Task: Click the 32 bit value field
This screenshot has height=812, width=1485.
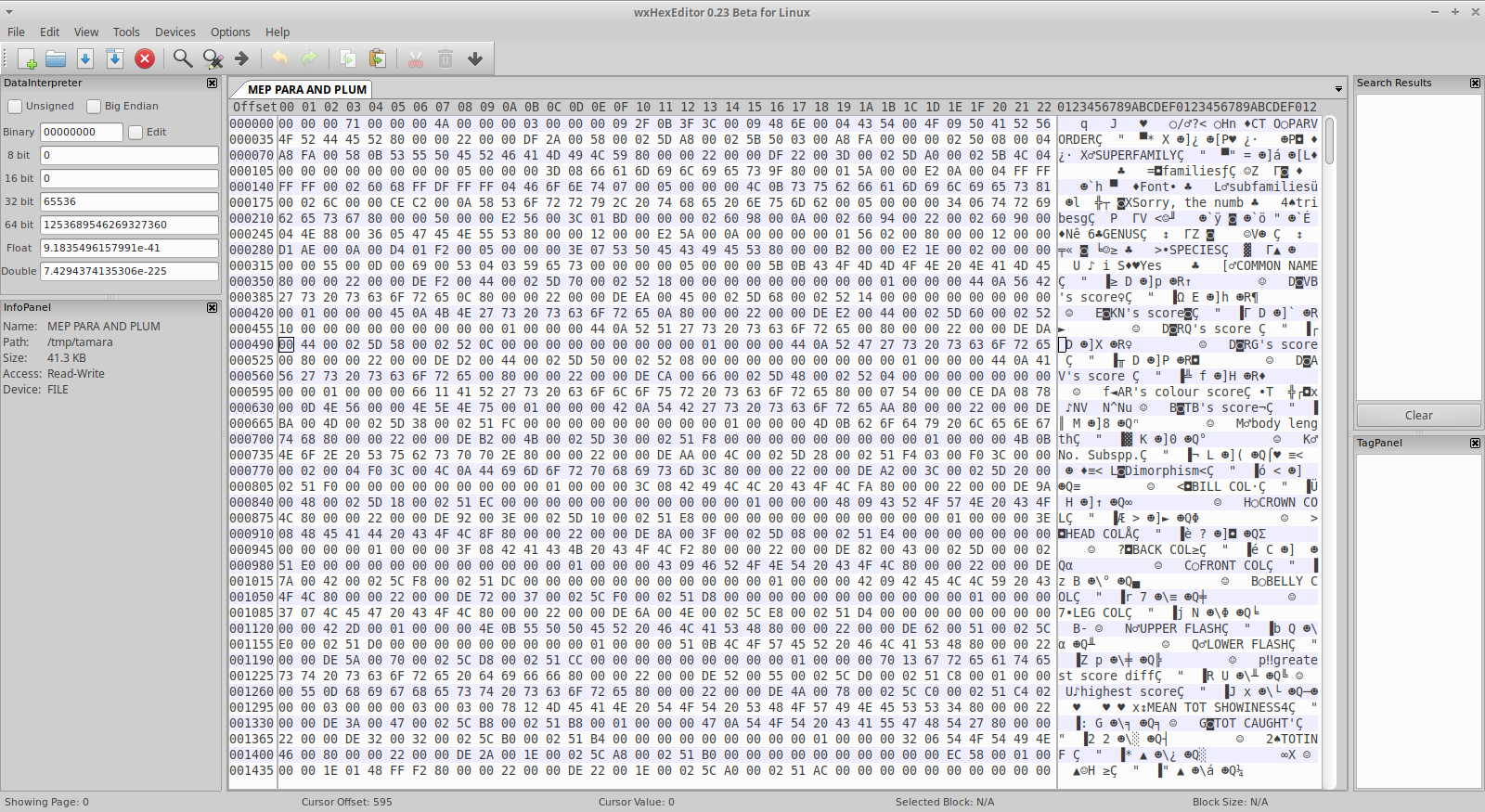Action: click(129, 201)
